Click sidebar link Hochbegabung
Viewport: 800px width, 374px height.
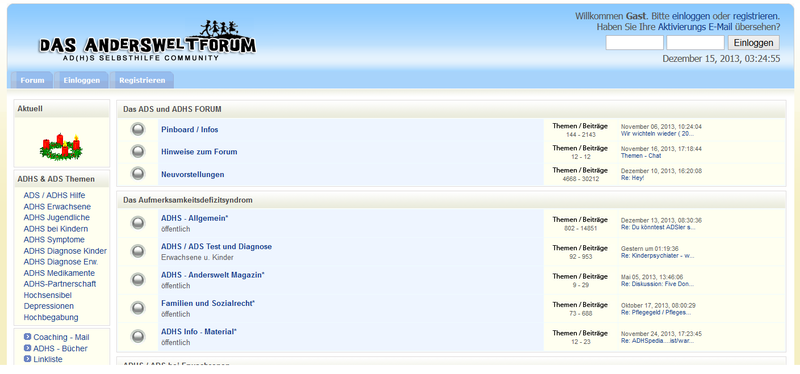tap(51, 317)
